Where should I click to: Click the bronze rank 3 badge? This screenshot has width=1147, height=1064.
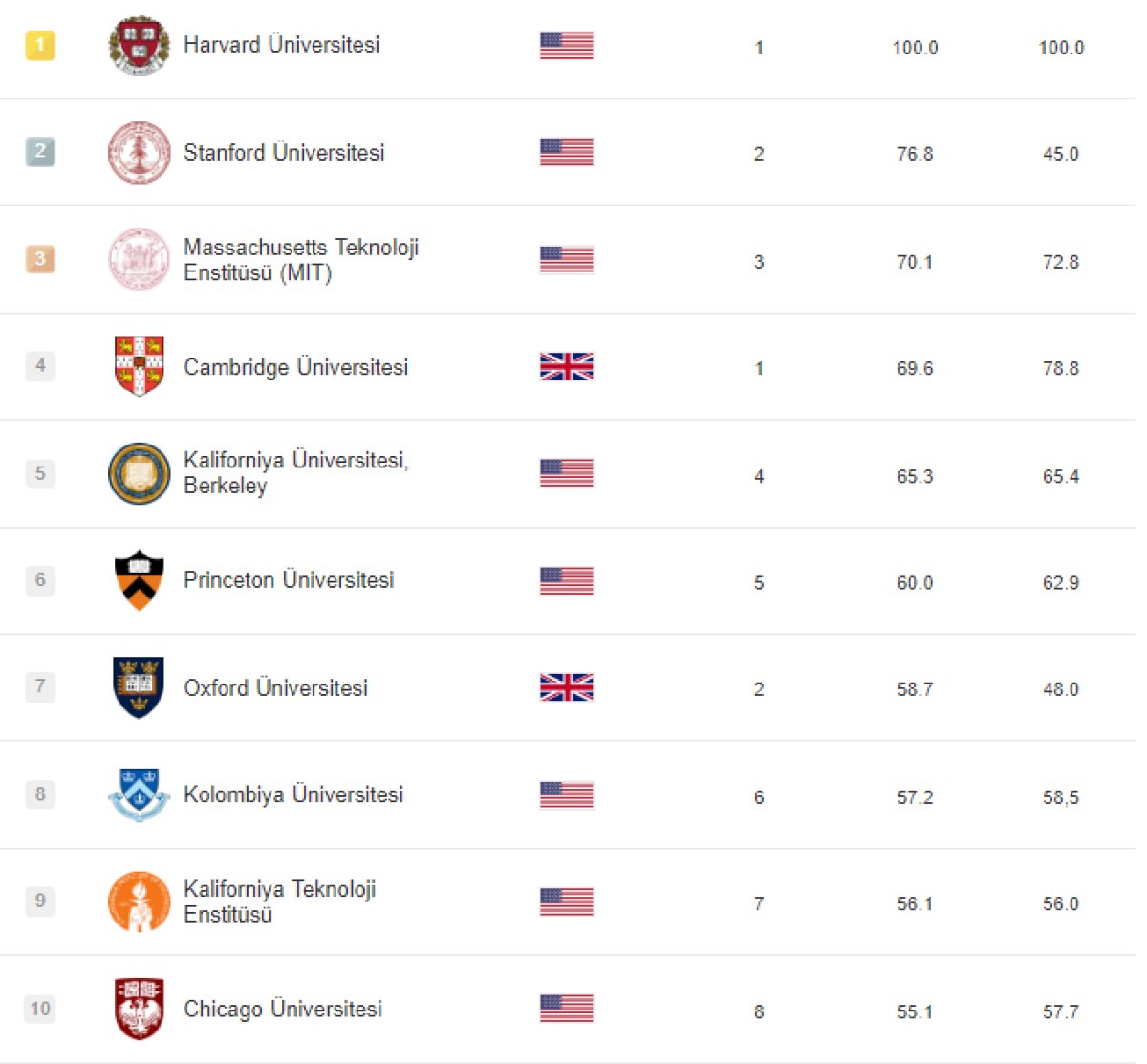click(x=40, y=259)
